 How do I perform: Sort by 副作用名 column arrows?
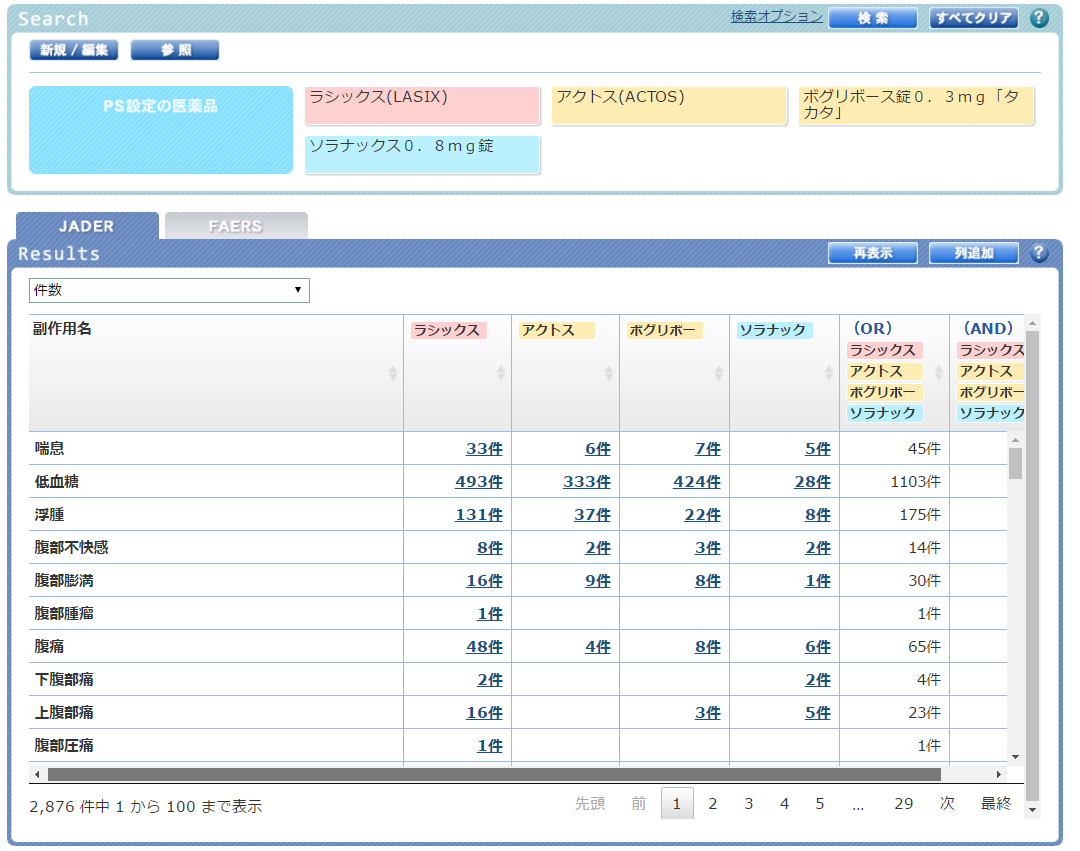393,372
